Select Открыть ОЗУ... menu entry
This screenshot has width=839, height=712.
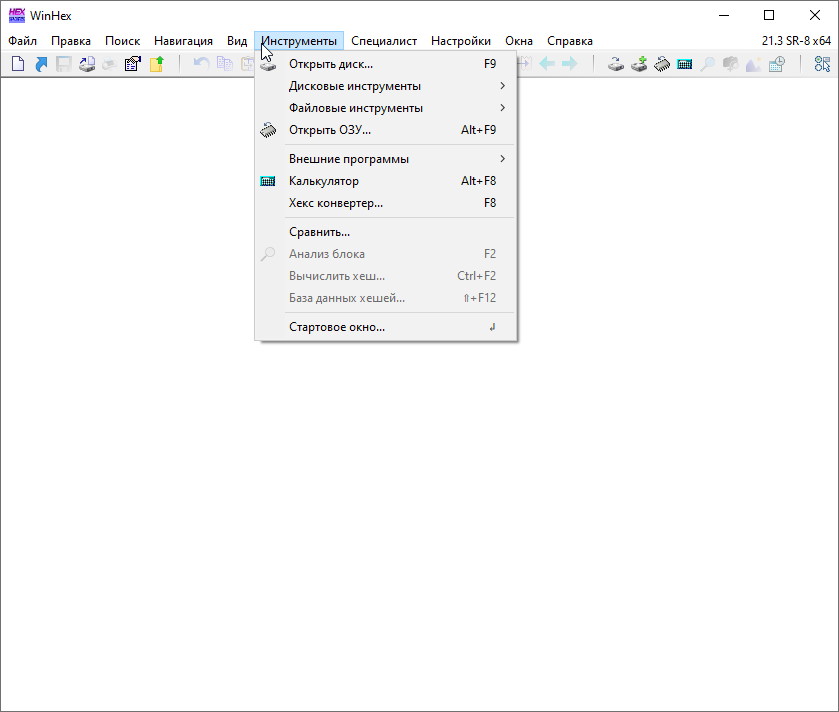click(386, 130)
